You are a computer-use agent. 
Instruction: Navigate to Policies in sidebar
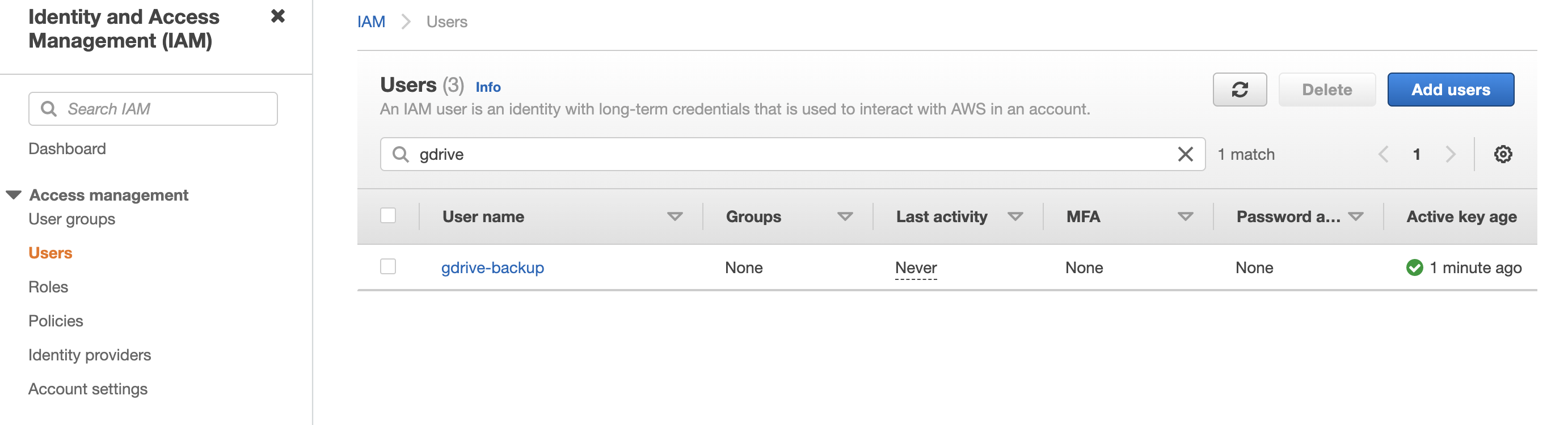point(56,321)
